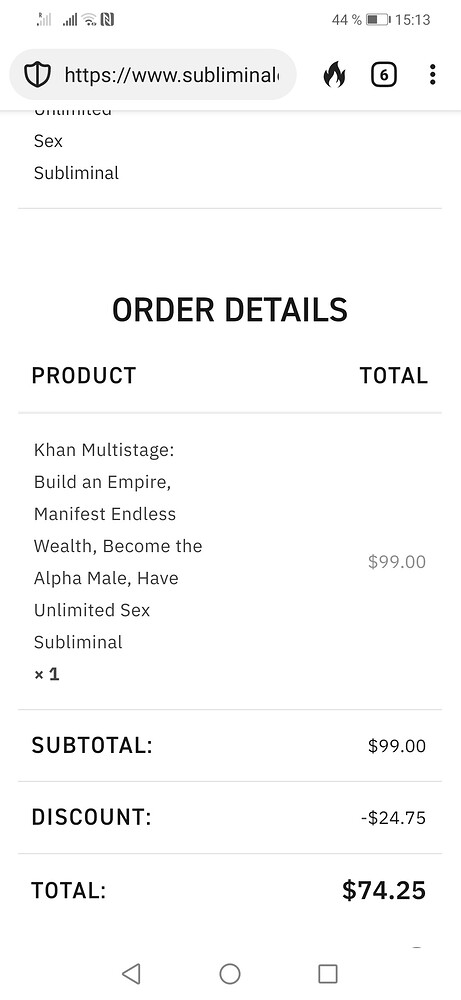Tap the Android back navigation button

coord(131,973)
